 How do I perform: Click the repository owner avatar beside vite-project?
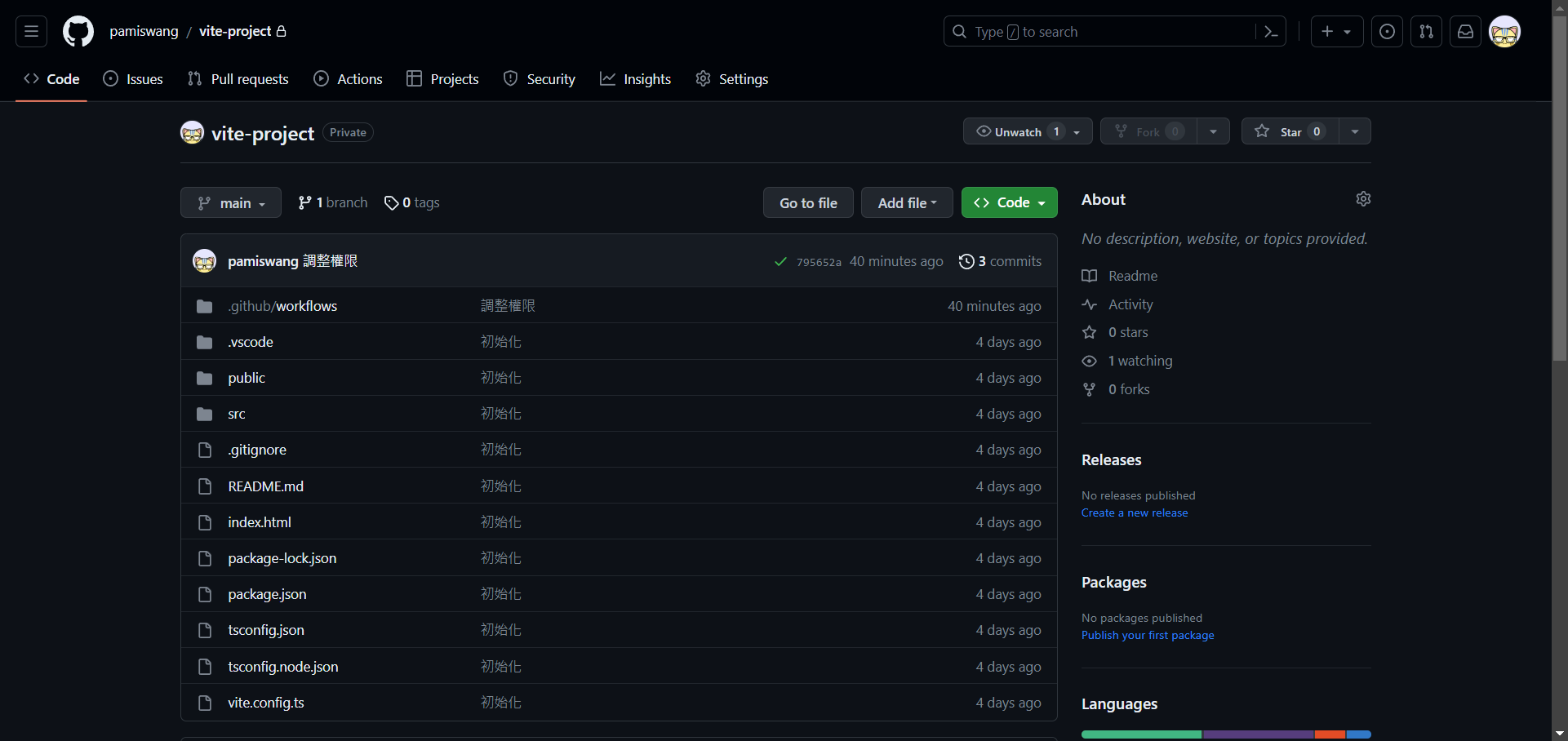coord(192,132)
